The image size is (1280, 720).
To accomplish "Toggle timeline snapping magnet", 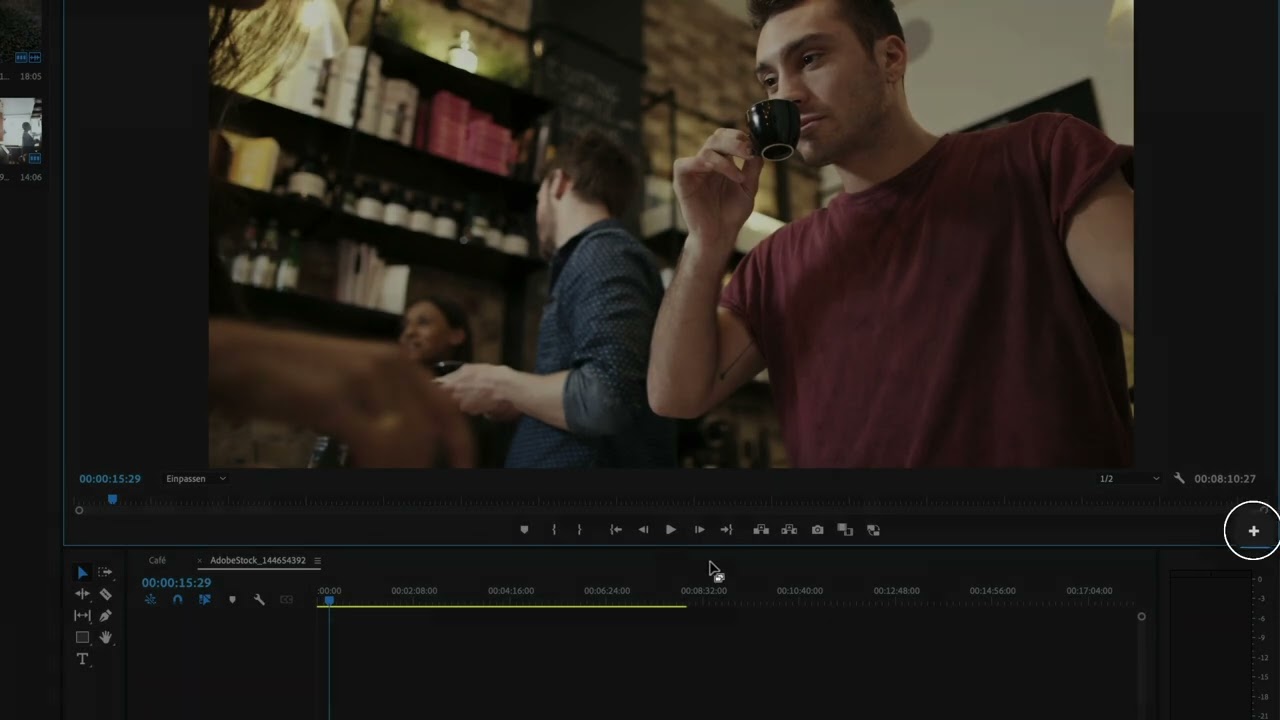I will (x=177, y=600).
